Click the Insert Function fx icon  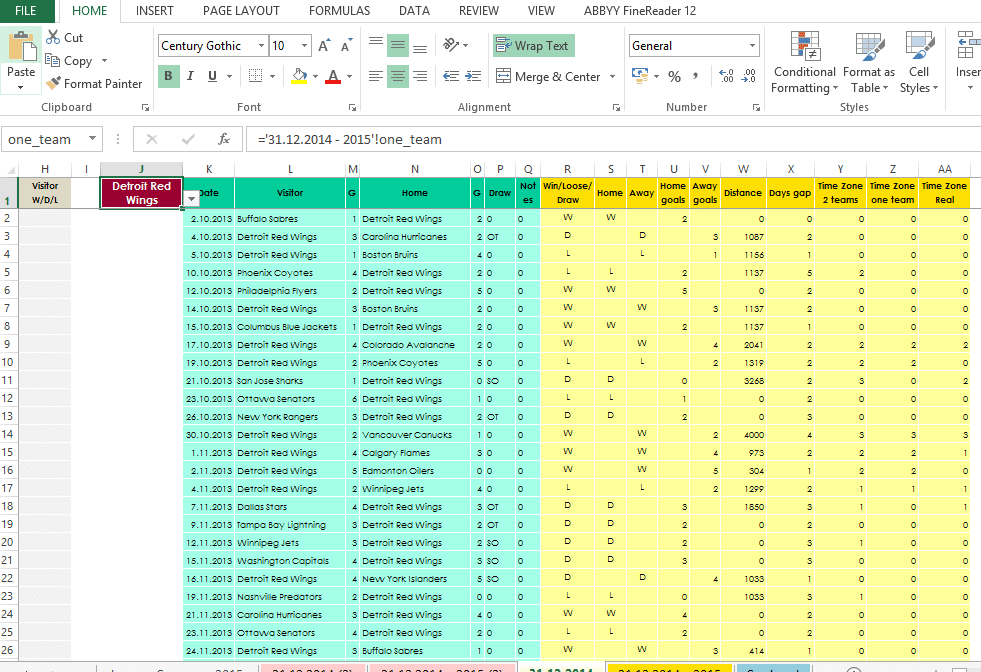tap(224, 139)
